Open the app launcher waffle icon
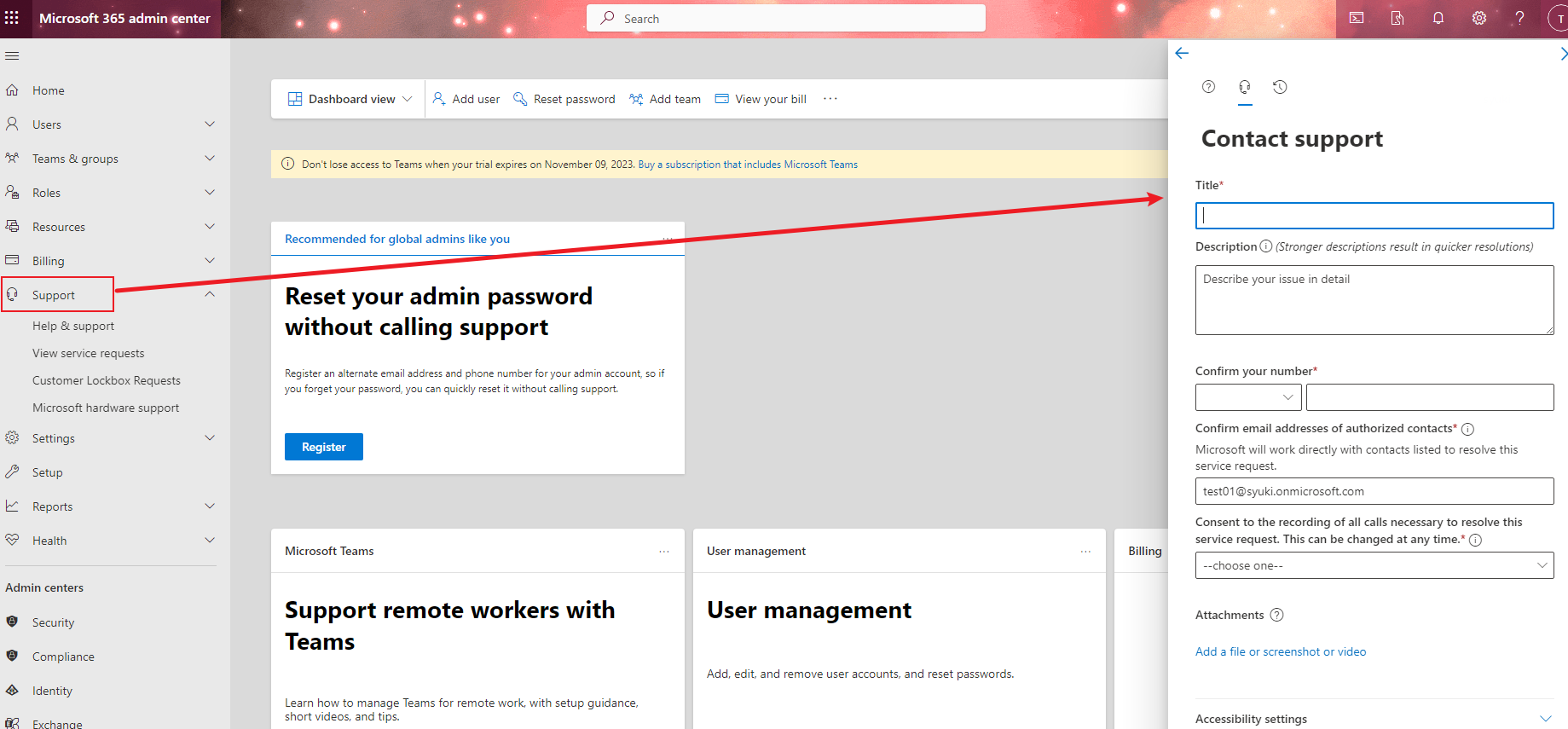The width and height of the screenshot is (1568, 729). coord(12,18)
